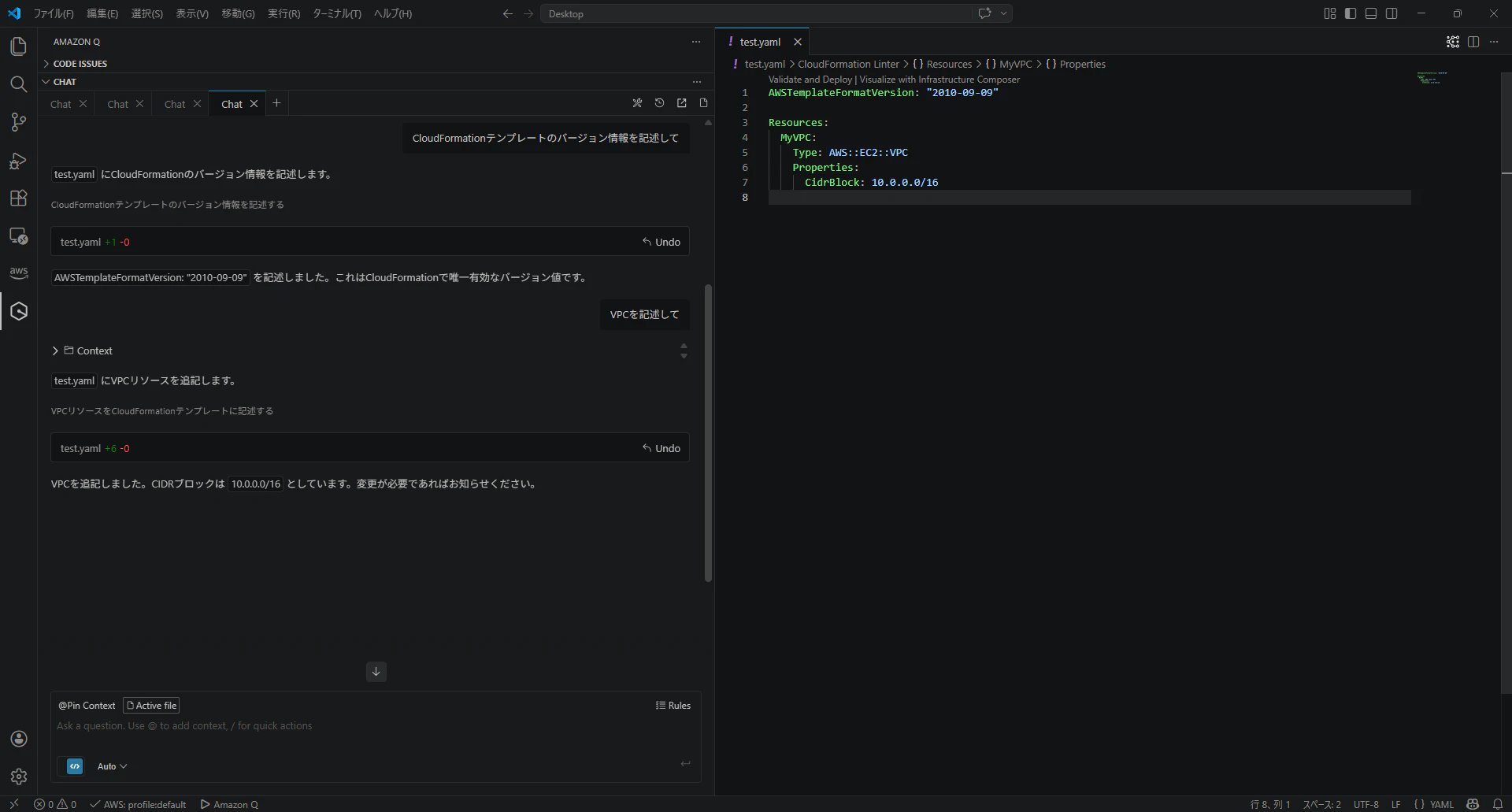This screenshot has width=1512, height=812.
Task: Open notifications bell in status bar
Action: click(1498, 804)
